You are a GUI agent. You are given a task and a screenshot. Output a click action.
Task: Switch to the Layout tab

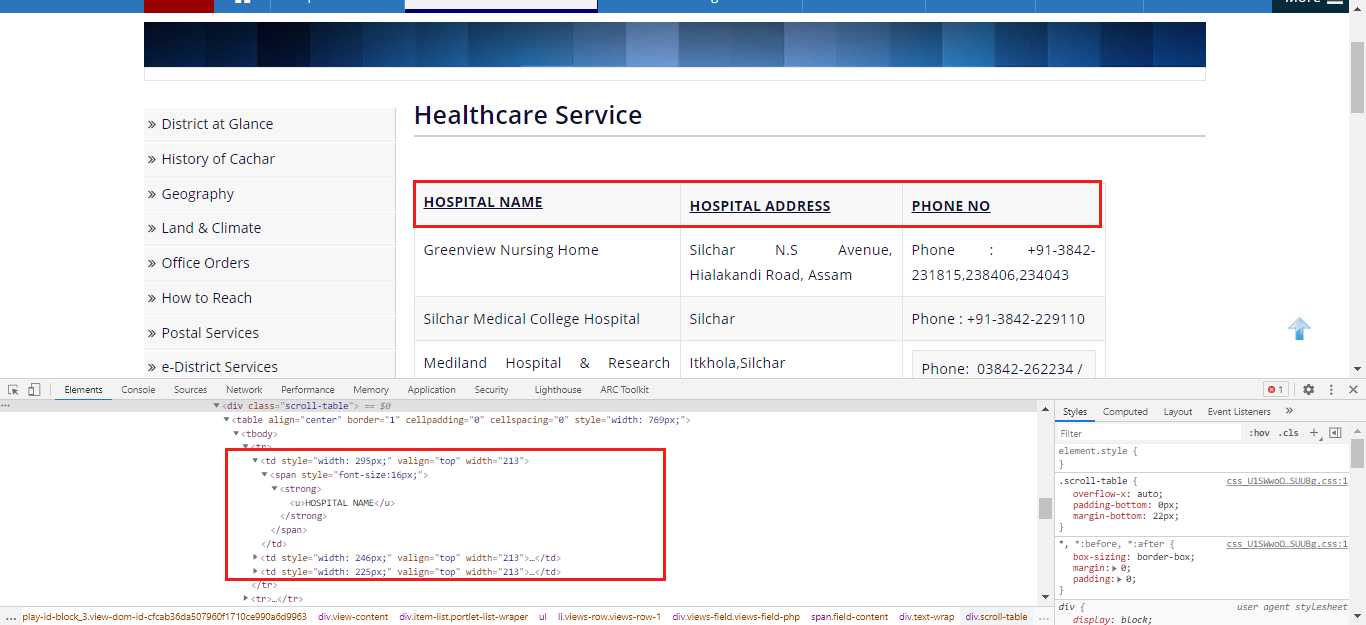tap(1178, 412)
